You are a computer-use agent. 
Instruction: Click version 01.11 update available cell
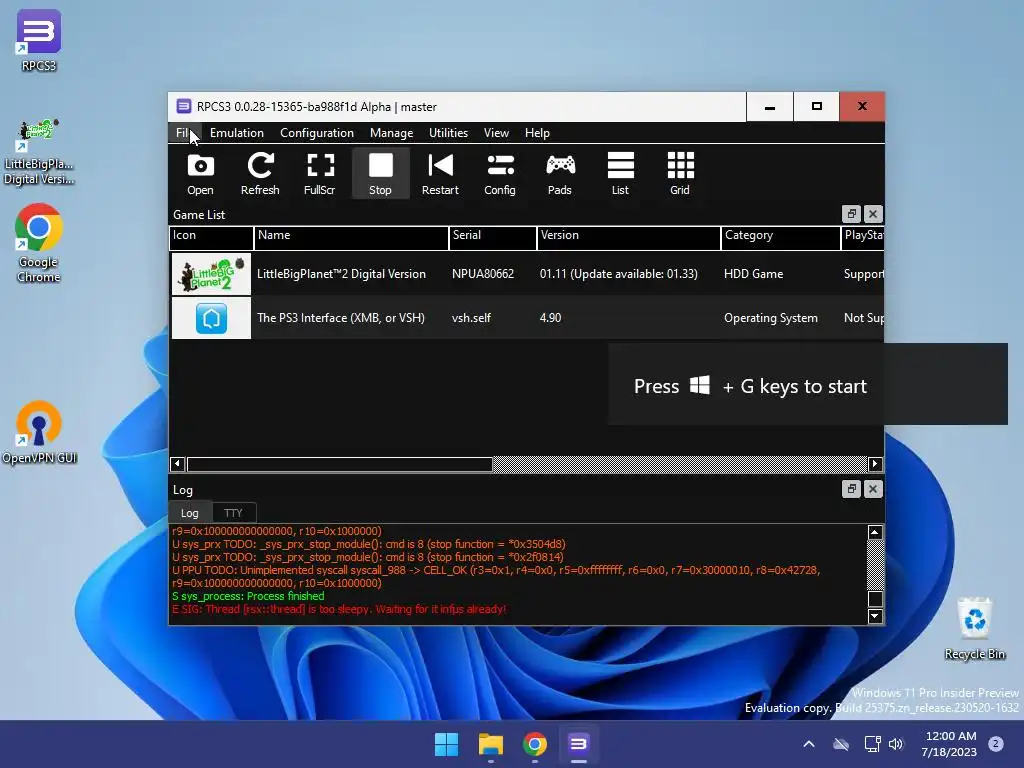618,274
